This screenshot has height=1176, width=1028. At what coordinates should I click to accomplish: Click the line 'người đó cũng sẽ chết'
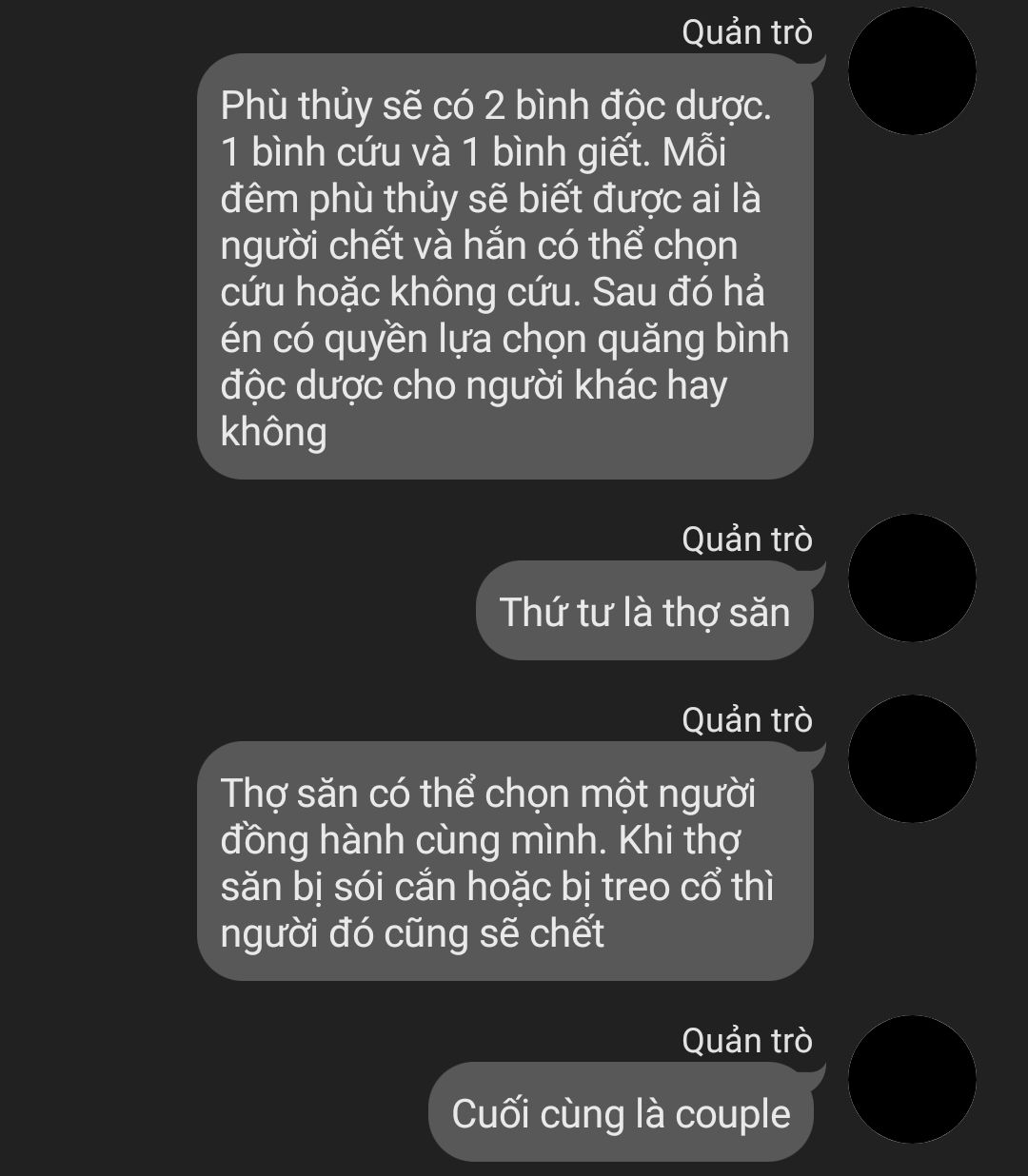coord(412,933)
